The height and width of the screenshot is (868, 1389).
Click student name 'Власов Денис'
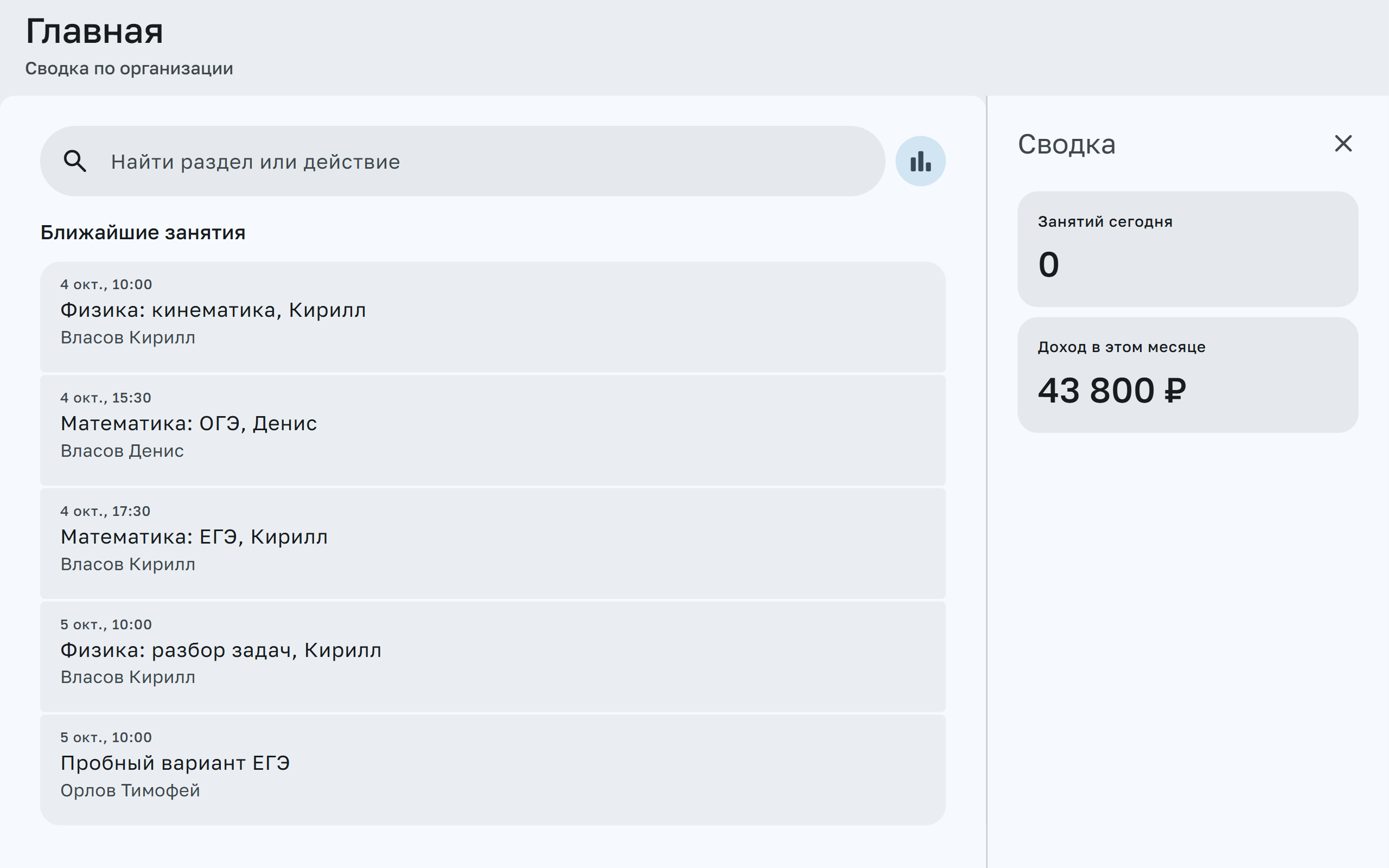pos(122,451)
